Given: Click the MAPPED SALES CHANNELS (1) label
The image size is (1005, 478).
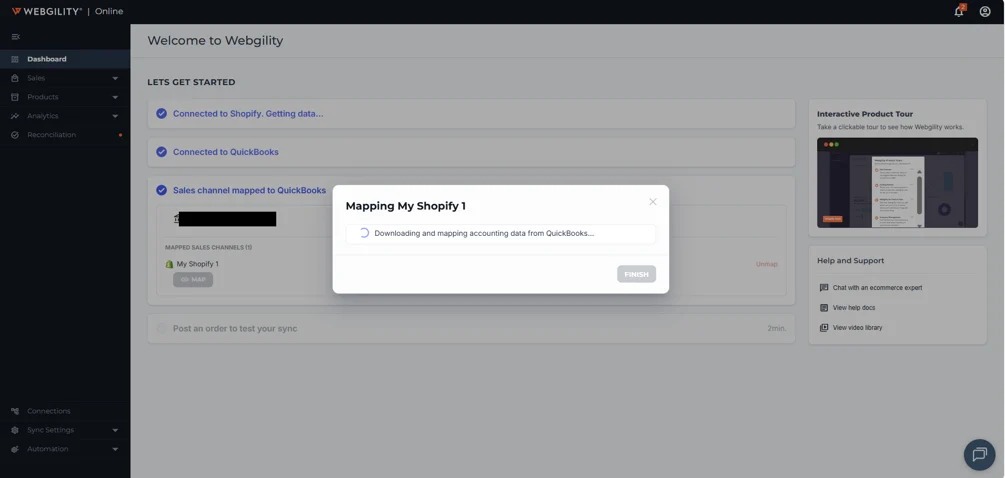Looking at the screenshot, I should pos(208,247).
